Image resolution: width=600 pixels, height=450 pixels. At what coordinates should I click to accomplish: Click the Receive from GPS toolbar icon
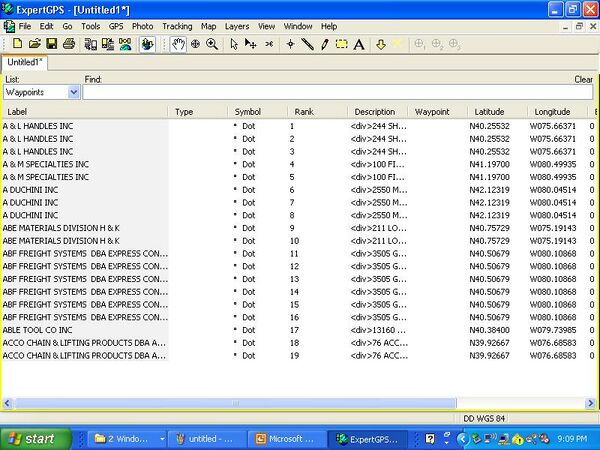tap(108, 44)
